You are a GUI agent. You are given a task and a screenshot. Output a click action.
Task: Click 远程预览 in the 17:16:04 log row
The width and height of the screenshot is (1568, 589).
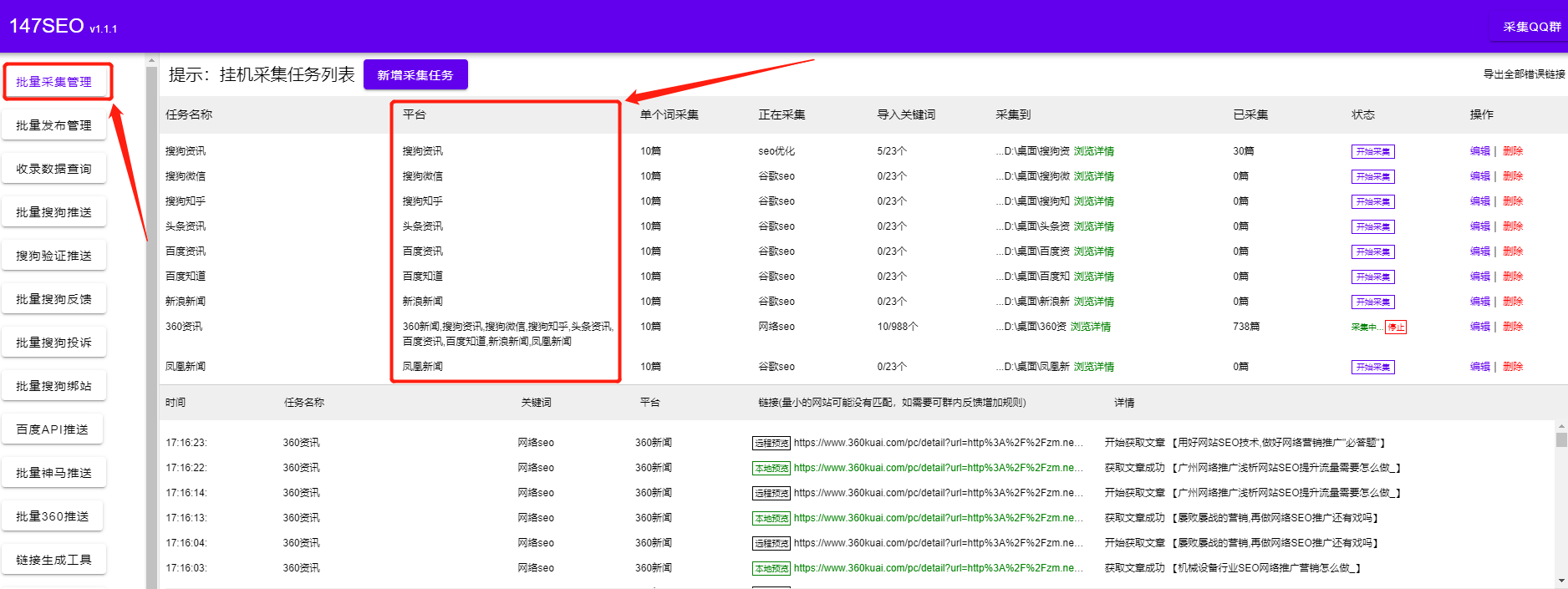771,544
